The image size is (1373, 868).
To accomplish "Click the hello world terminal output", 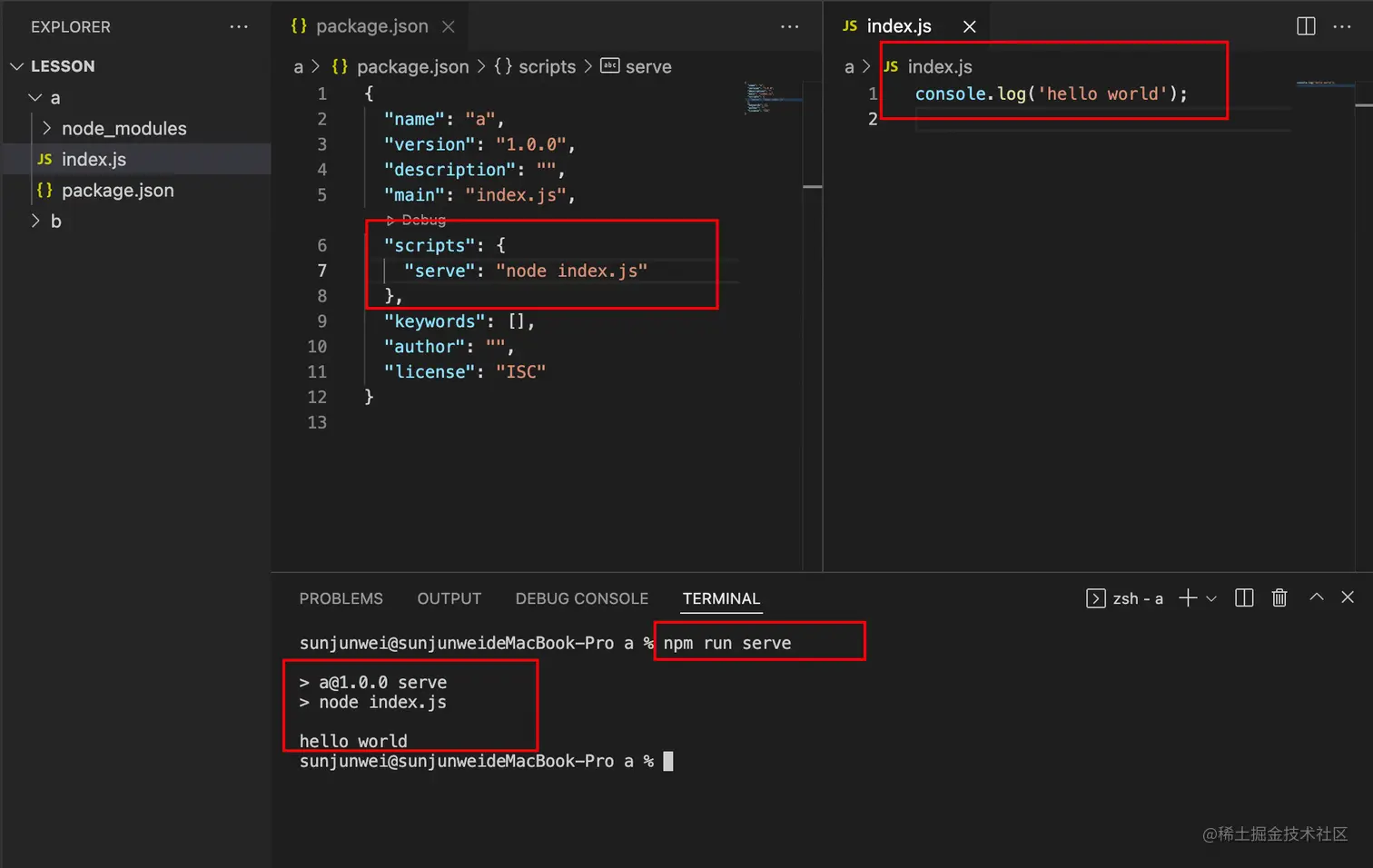I will (353, 741).
